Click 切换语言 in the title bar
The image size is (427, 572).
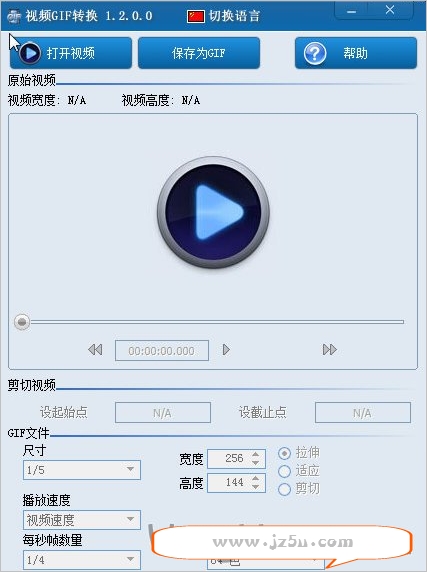(x=234, y=16)
